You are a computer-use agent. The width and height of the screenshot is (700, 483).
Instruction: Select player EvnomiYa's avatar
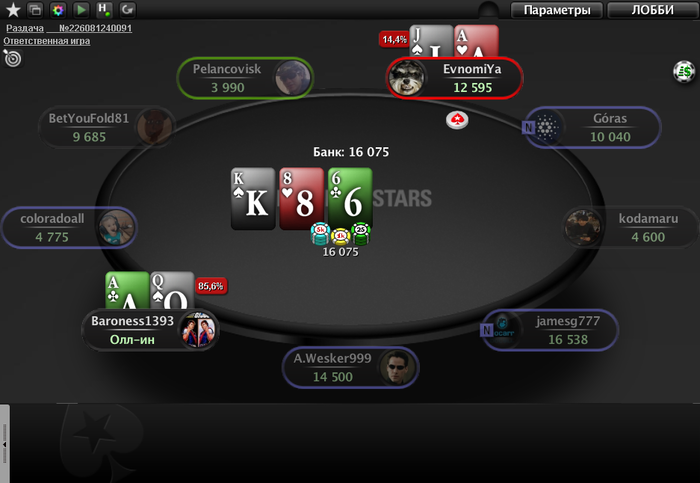click(406, 78)
